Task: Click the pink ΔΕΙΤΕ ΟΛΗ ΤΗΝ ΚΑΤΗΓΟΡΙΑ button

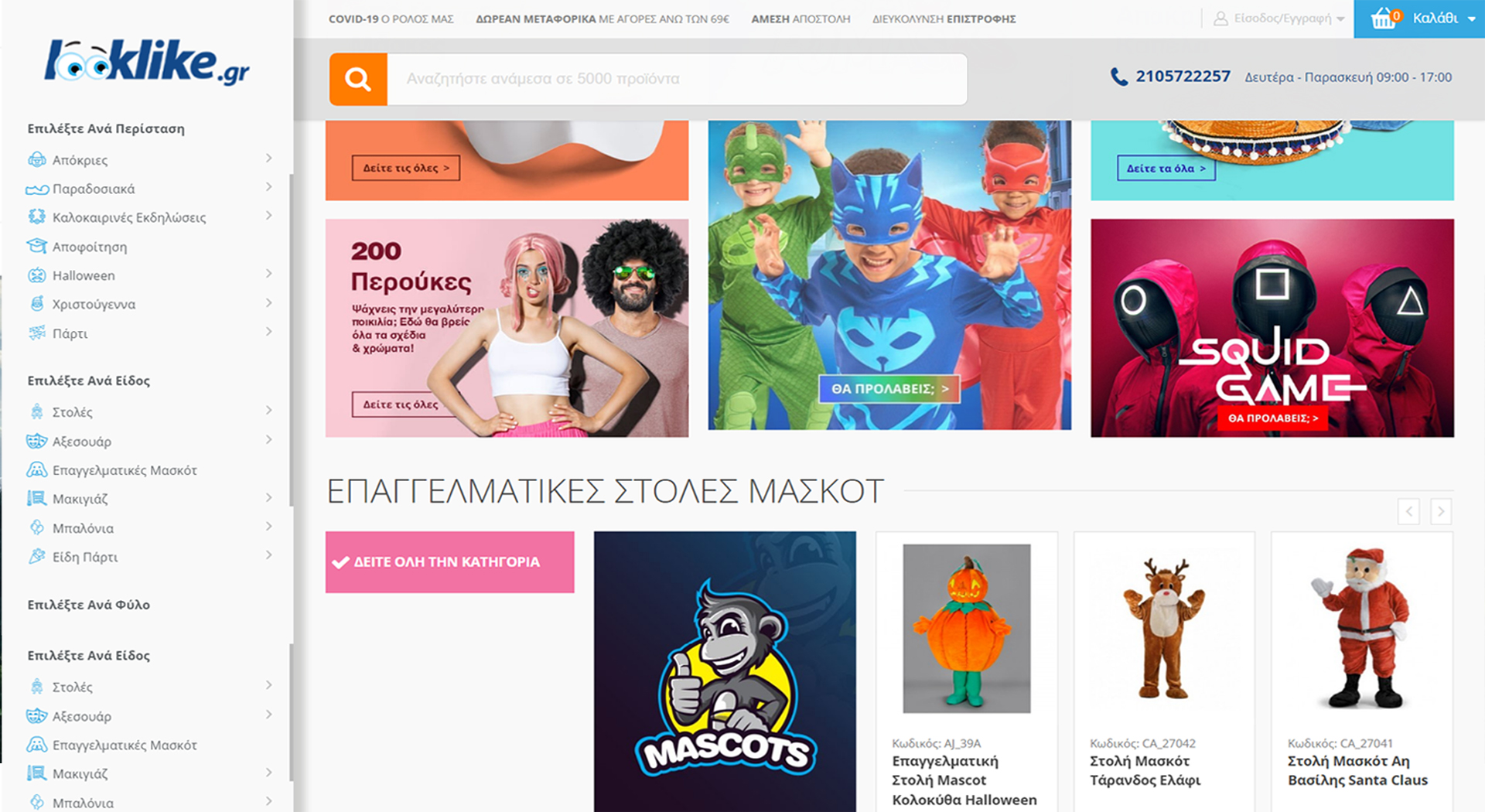Action: pyautogui.click(x=449, y=562)
